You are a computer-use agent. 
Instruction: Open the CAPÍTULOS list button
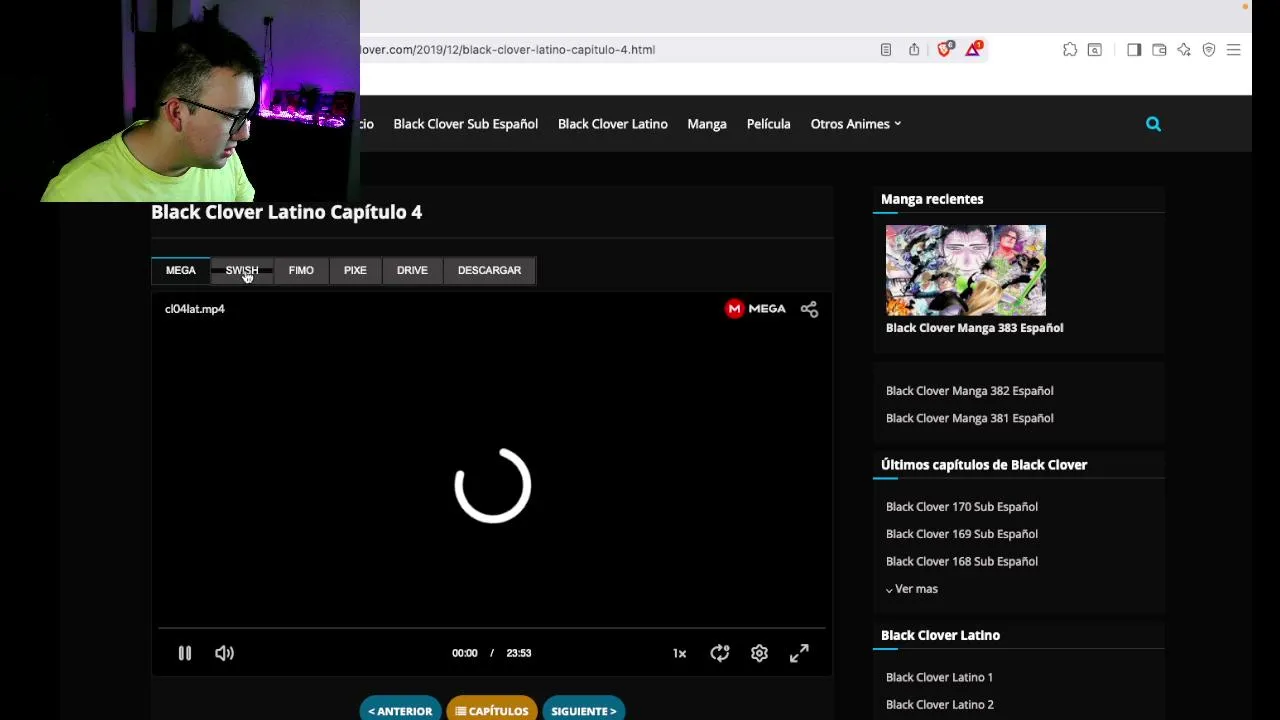(x=492, y=710)
